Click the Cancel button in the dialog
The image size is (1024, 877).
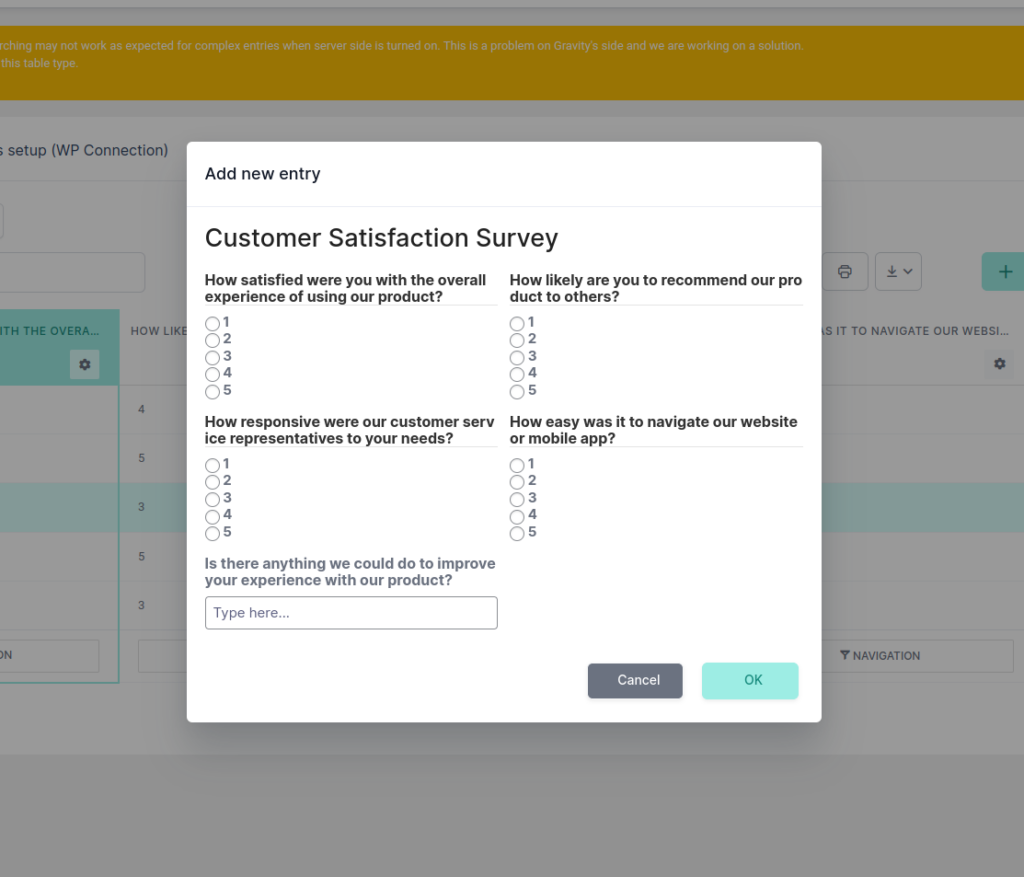(x=635, y=680)
